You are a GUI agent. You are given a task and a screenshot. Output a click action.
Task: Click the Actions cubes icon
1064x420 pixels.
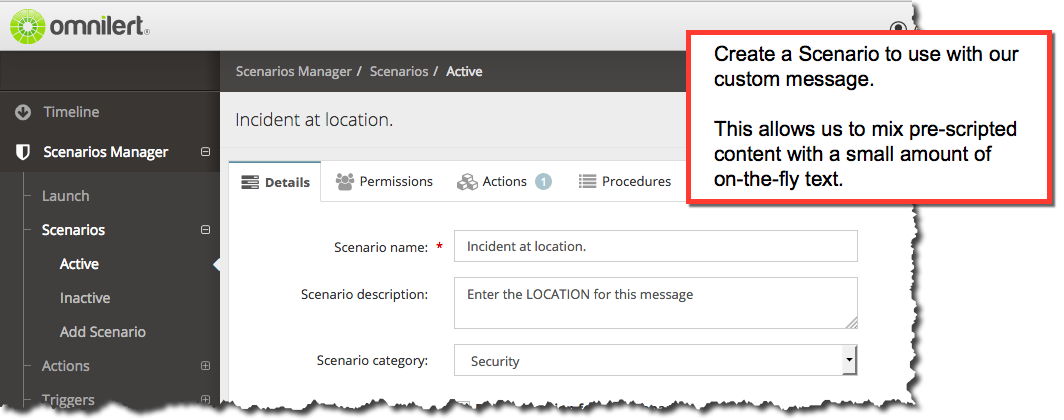467,182
